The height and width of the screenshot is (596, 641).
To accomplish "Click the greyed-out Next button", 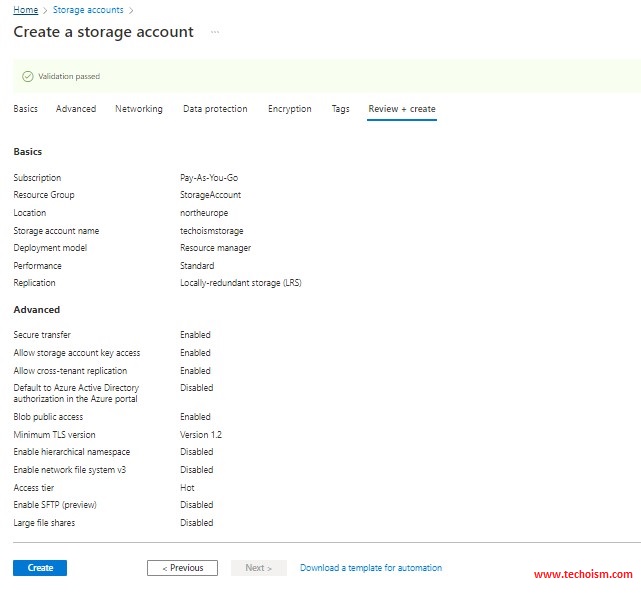I will (259, 568).
